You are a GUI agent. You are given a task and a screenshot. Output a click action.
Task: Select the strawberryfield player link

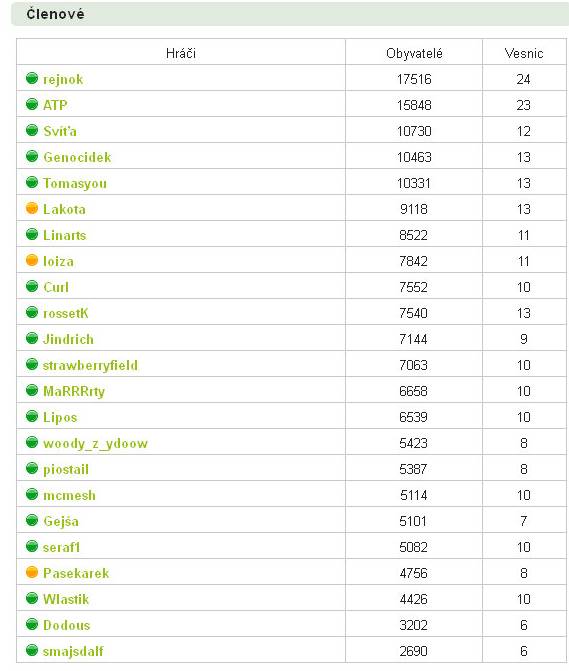[90, 365]
